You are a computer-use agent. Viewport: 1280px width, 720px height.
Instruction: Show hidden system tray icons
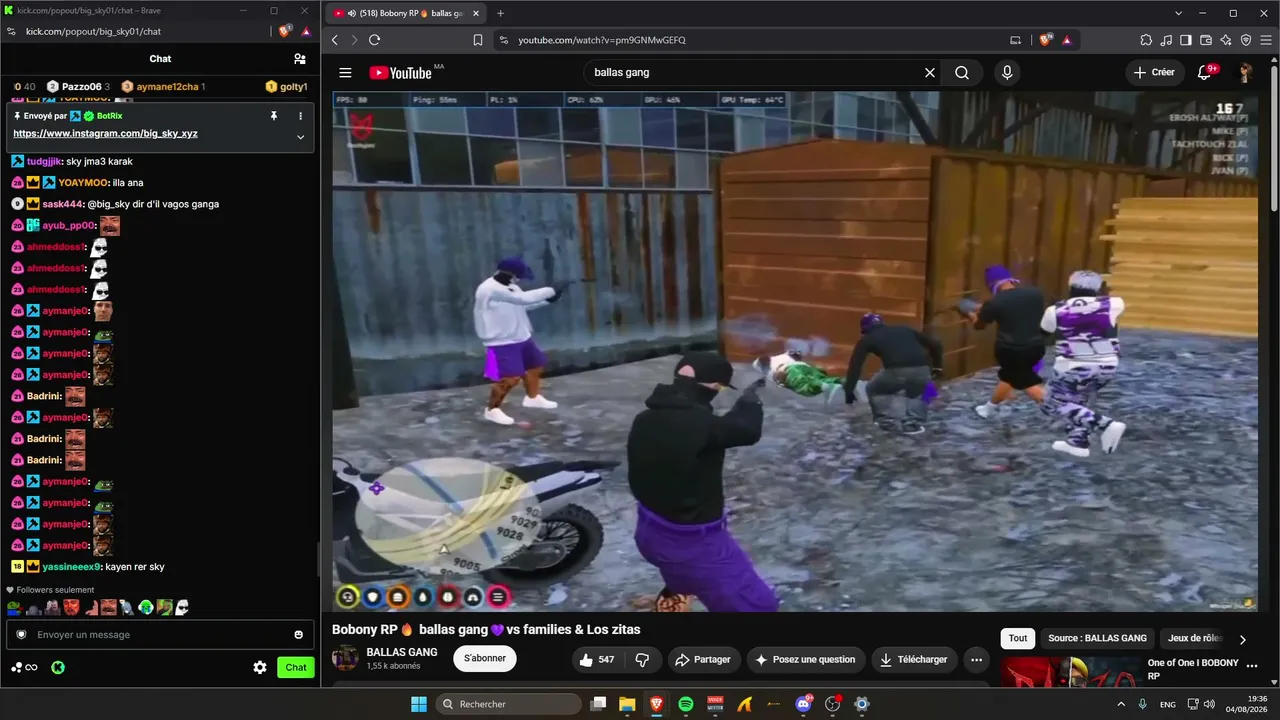(1119, 704)
